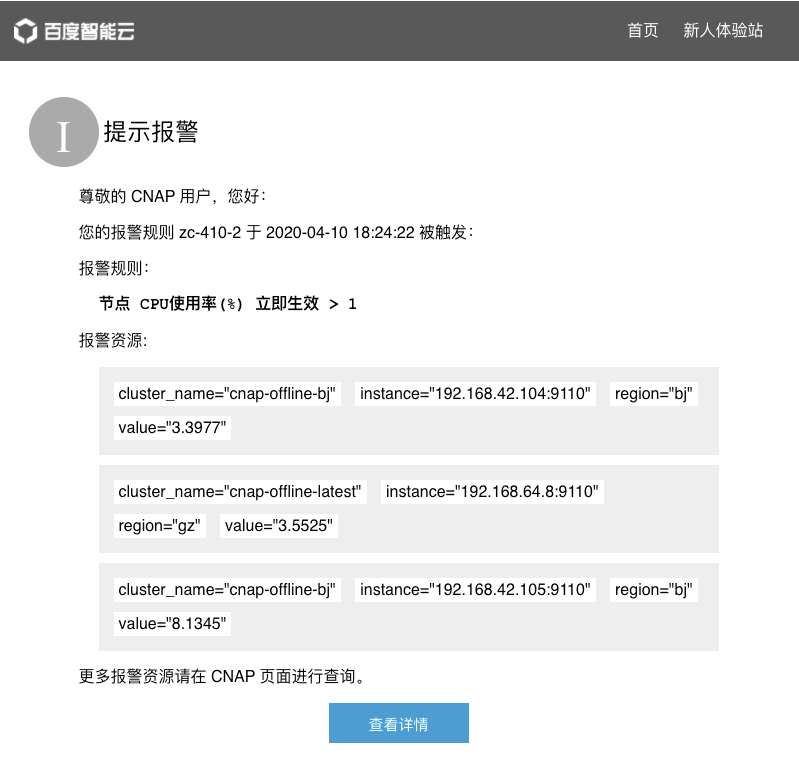Click the region="bj" tag in the 3.3977 block
Image resolution: width=799 pixels, height=772 pixels.
click(654, 394)
